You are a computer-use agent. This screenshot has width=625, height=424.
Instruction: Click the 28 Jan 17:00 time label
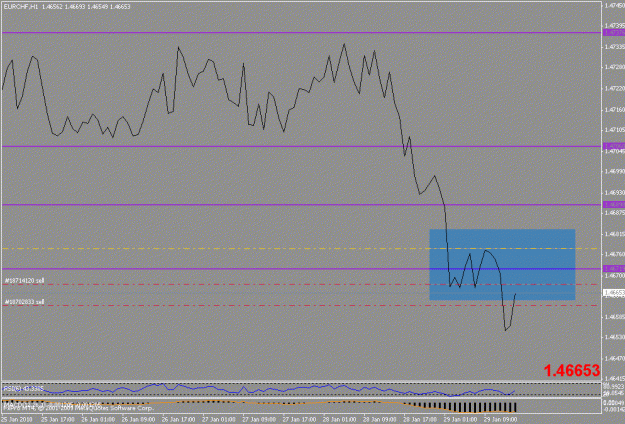(x=421, y=420)
